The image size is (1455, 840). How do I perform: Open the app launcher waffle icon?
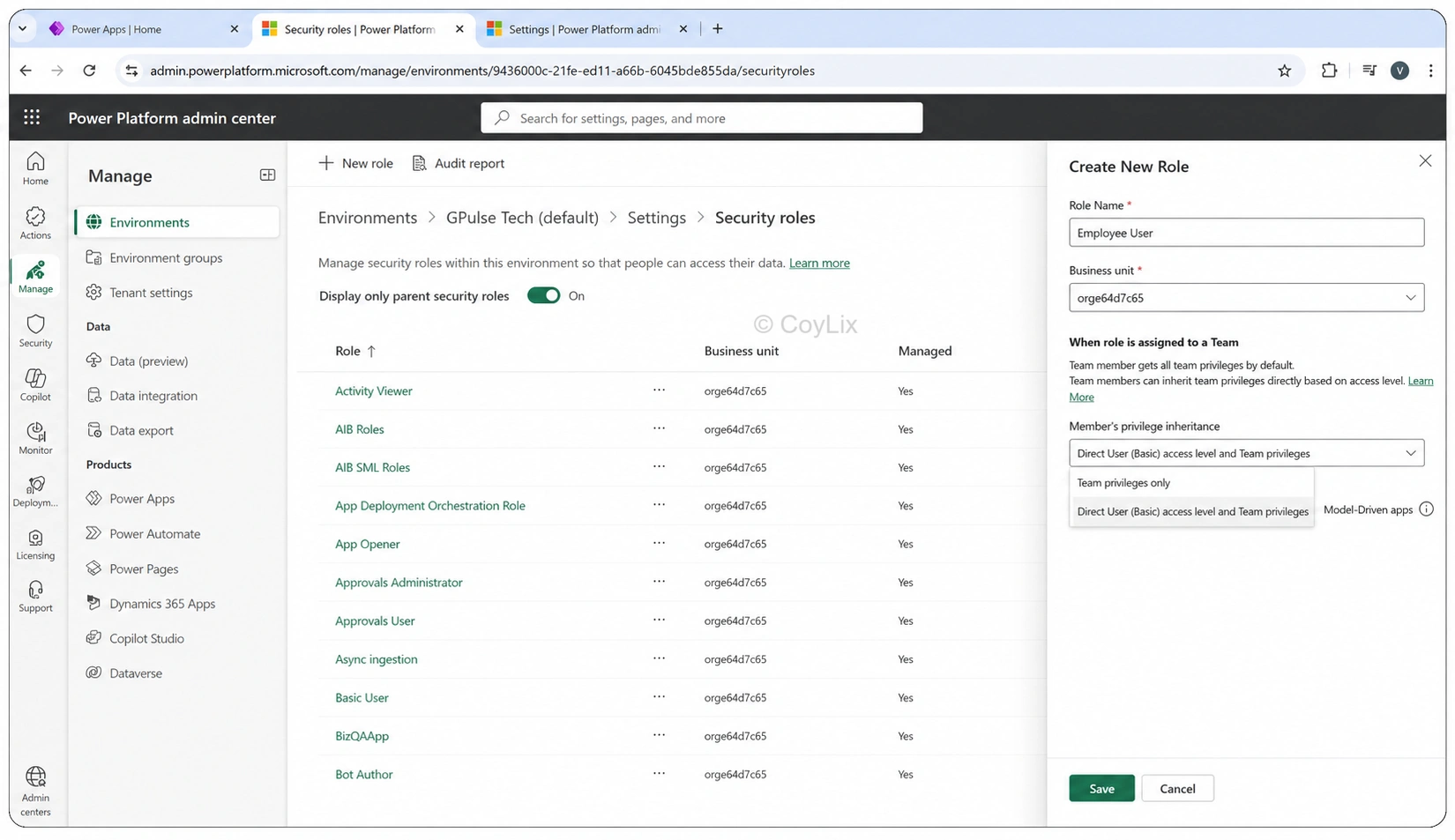point(32,117)
